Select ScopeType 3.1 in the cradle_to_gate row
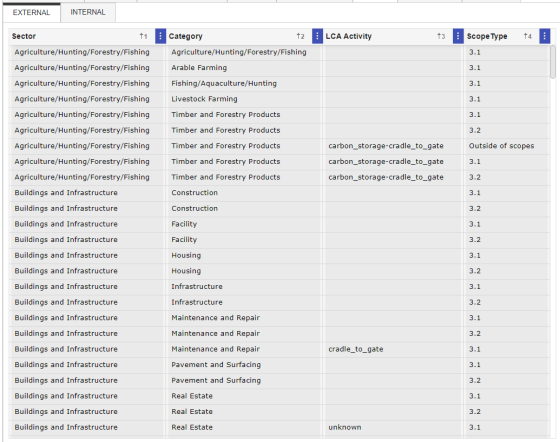560x442 pixels. [x=507, y=349]
